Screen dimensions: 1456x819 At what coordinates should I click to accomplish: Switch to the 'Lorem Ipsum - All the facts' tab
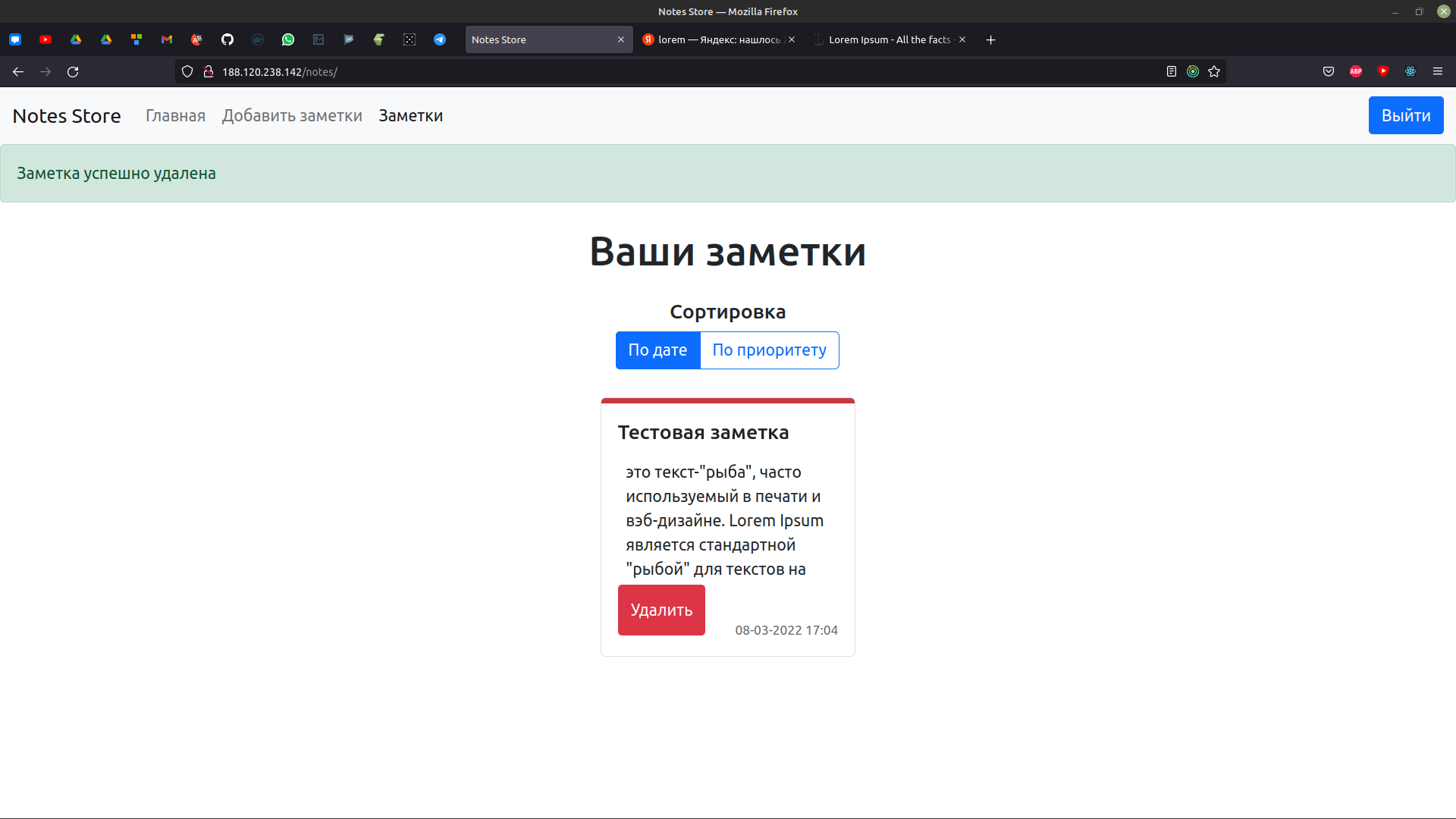click(889, 39)
